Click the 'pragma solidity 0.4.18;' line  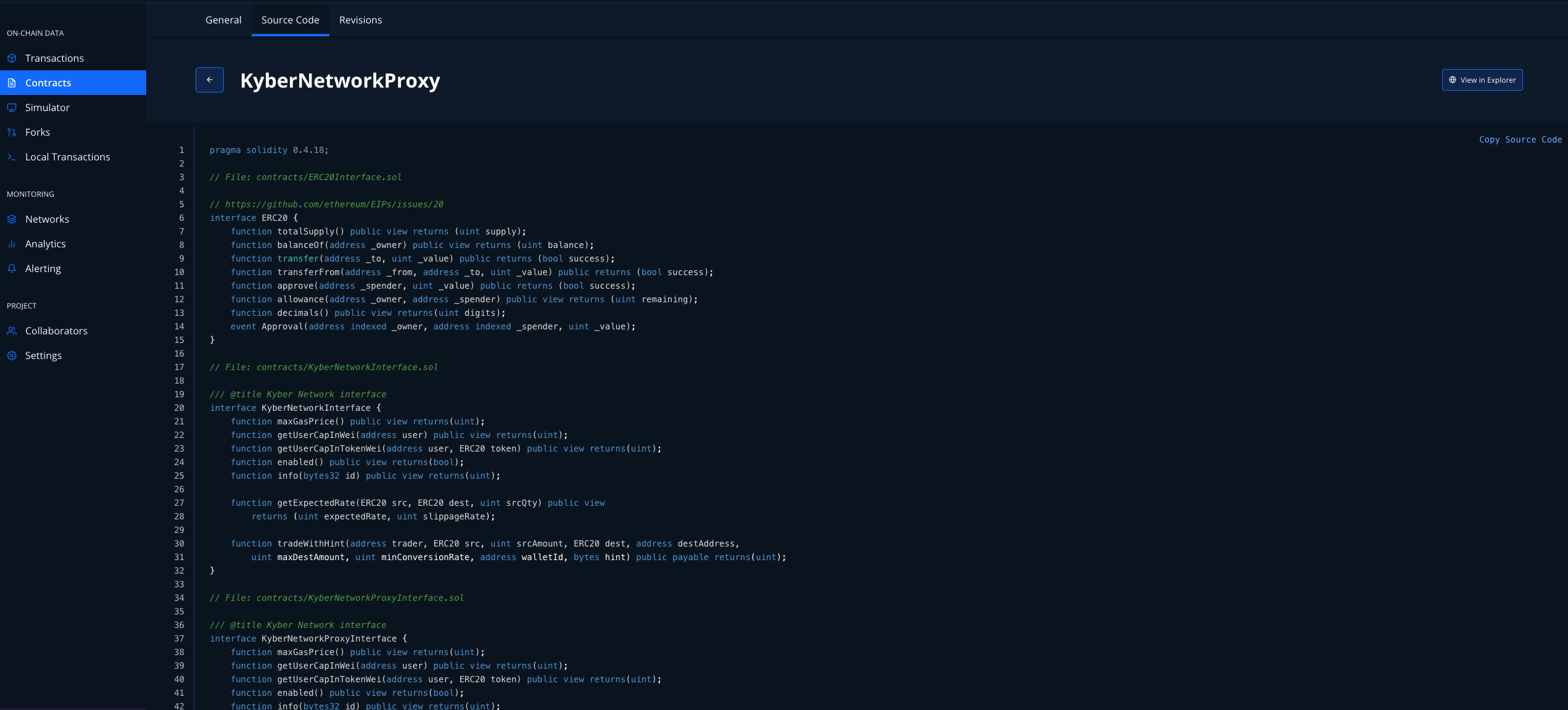(269, 150)
